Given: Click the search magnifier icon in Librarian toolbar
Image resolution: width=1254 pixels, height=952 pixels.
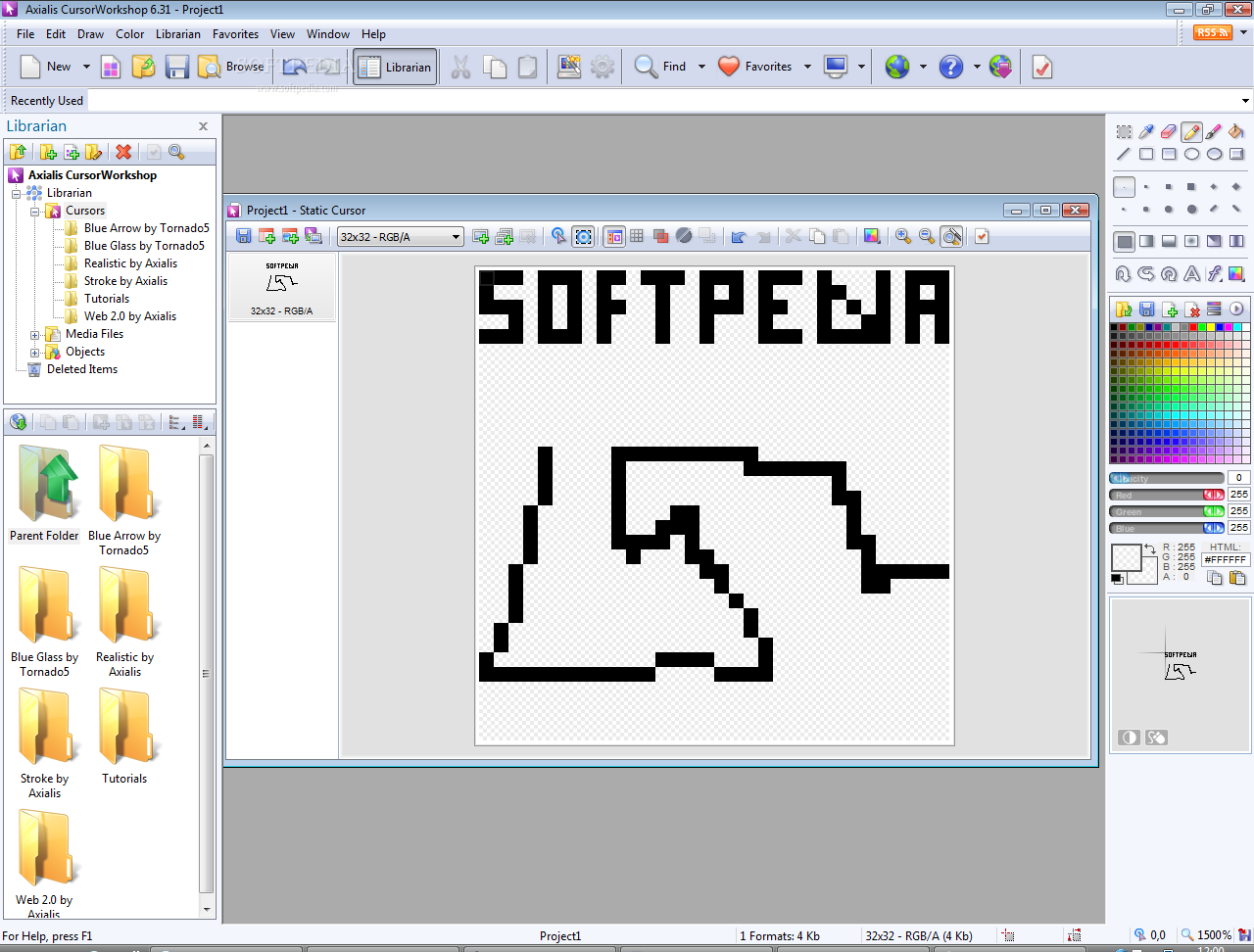Looking at the screenshot, I should point(176,152).
